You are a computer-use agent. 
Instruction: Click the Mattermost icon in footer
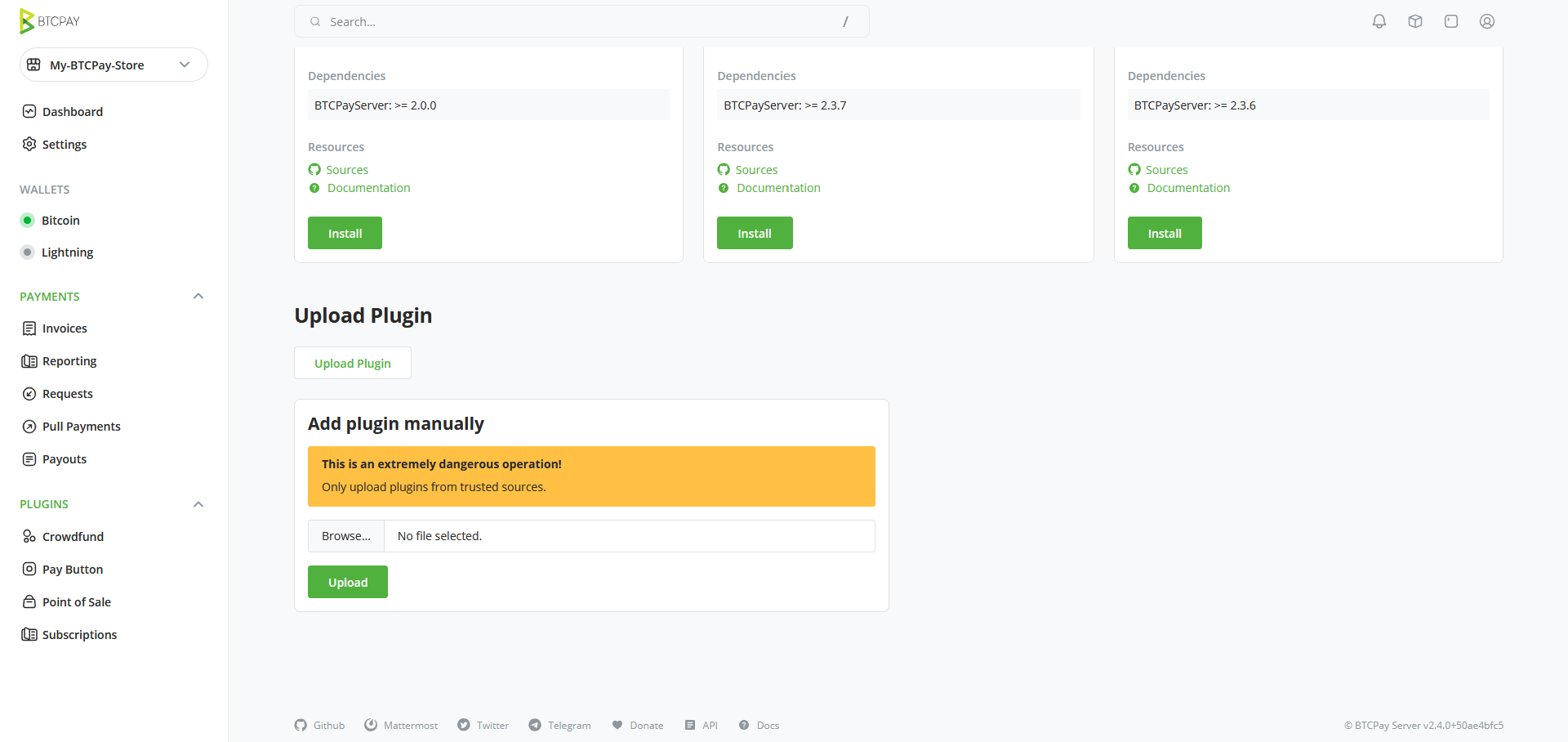(371, 725)
